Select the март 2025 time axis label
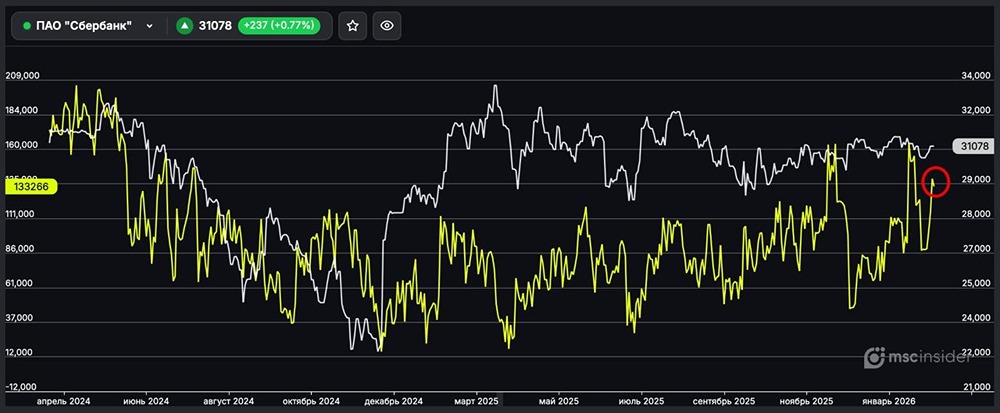Screen dimensions: 1000x413 [476, 402]
